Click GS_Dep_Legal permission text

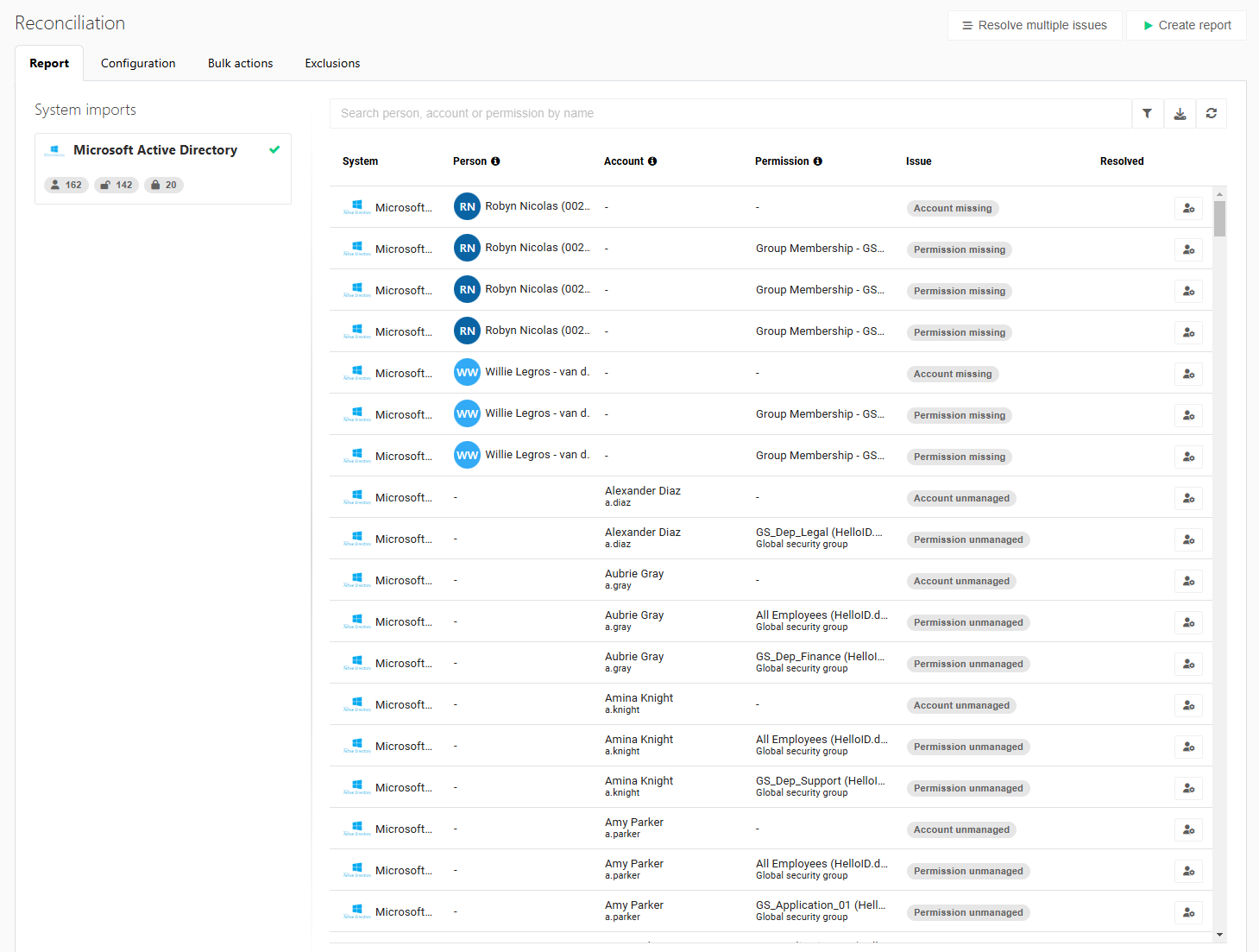[x=819, y=533]
